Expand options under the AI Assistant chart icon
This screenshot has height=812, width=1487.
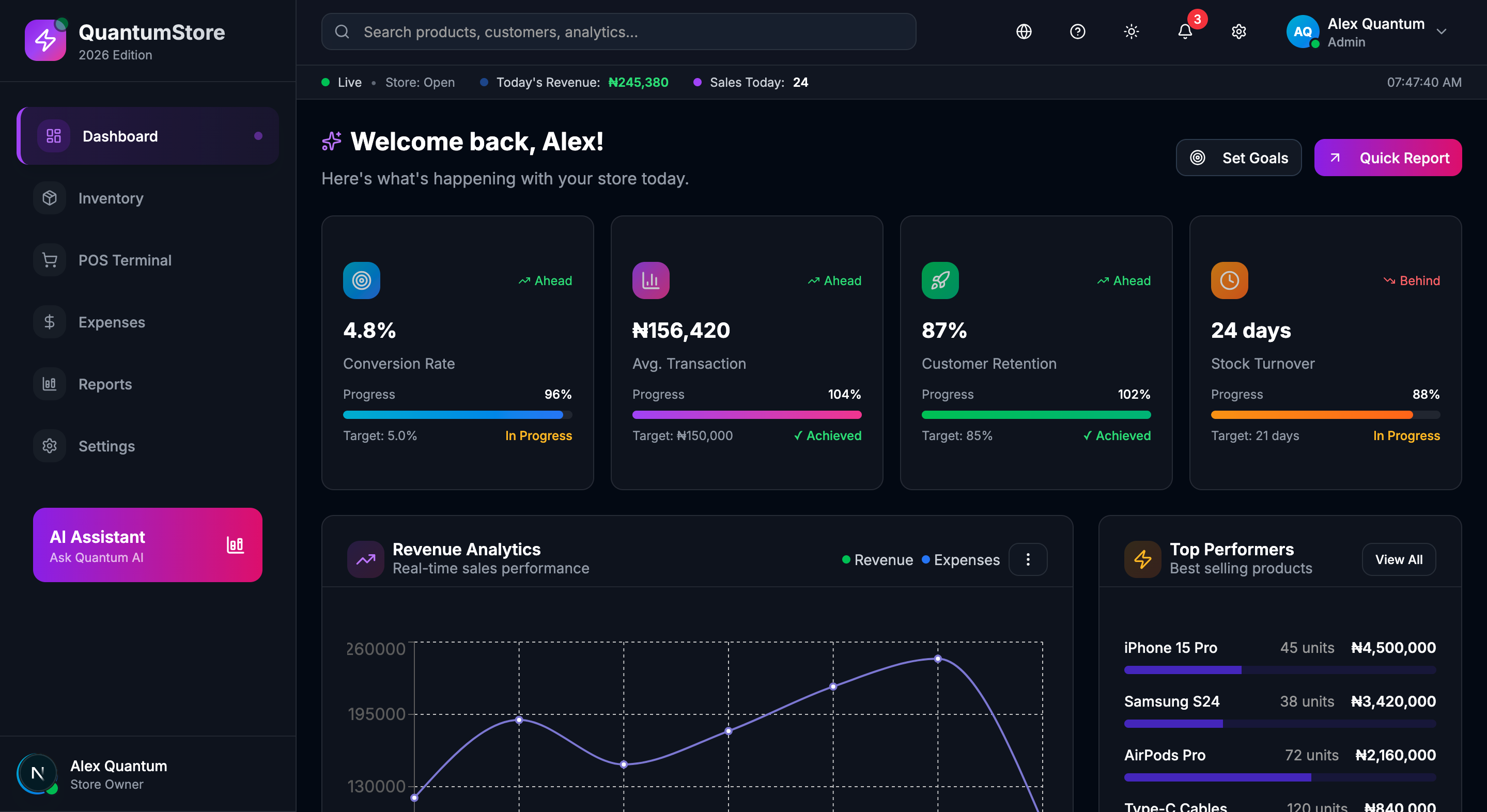pos(236,545)
